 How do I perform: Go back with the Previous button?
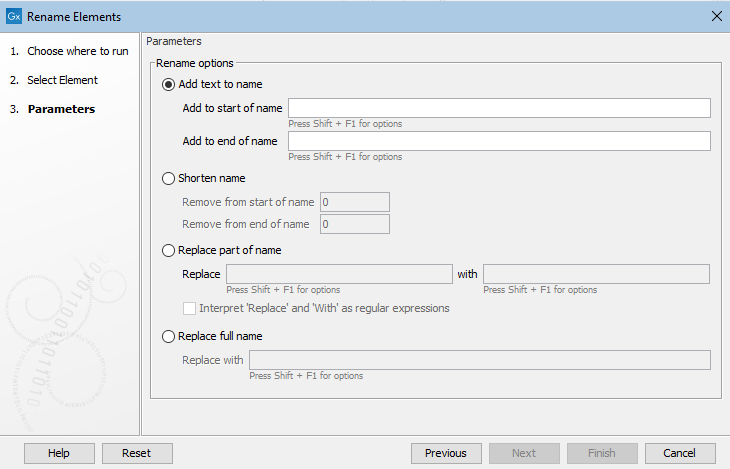coord(445,453)
